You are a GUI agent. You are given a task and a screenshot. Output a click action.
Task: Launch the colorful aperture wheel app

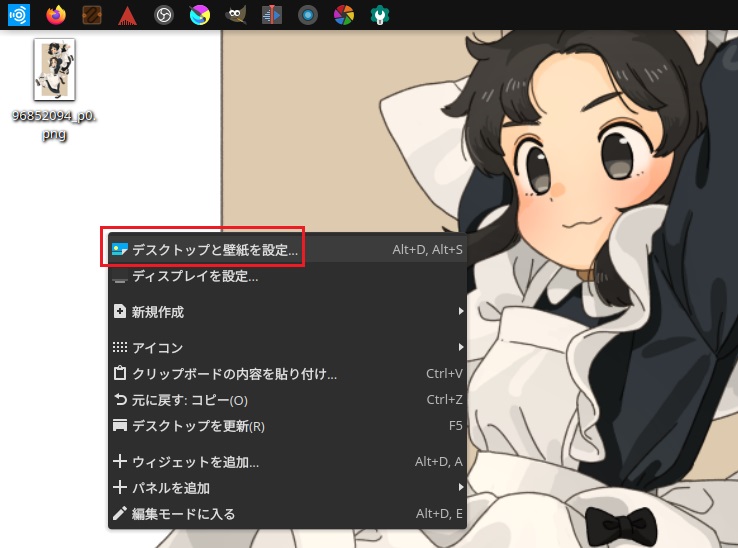(x=344, y=15)
